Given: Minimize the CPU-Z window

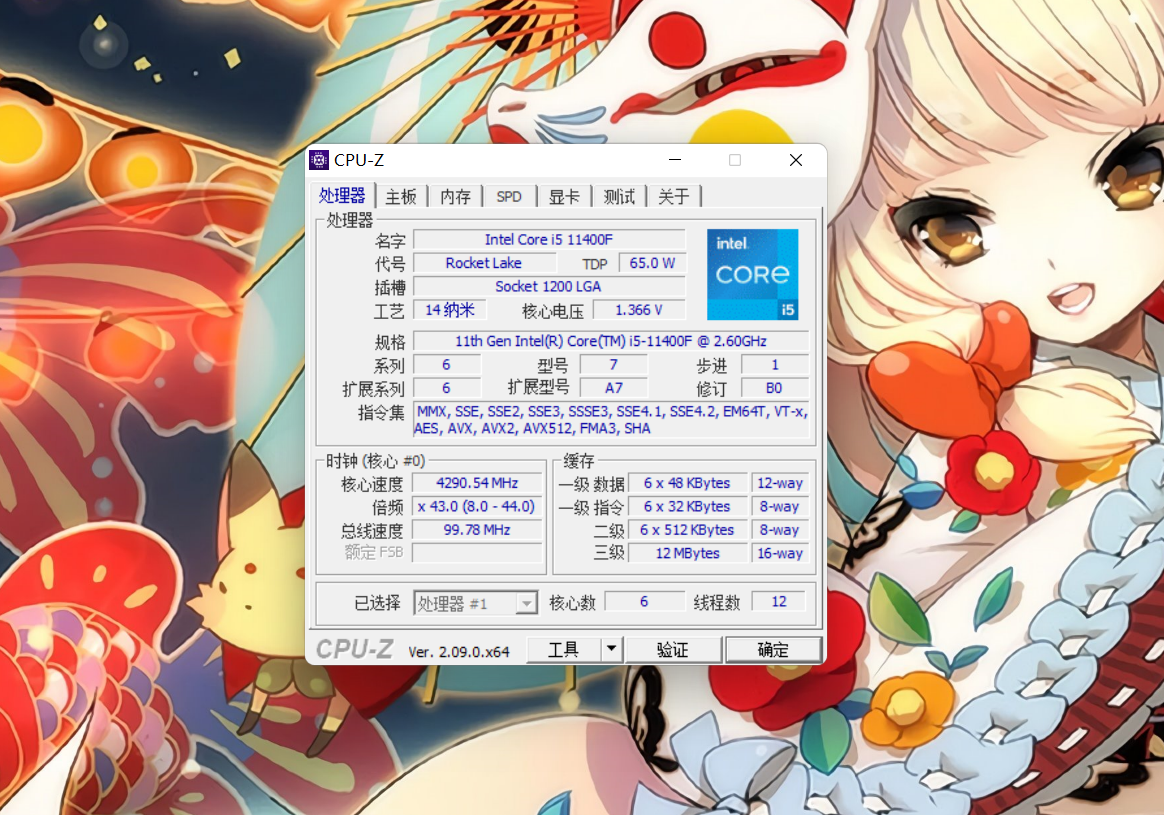Looking at the screenshot, I should (675, 160).
